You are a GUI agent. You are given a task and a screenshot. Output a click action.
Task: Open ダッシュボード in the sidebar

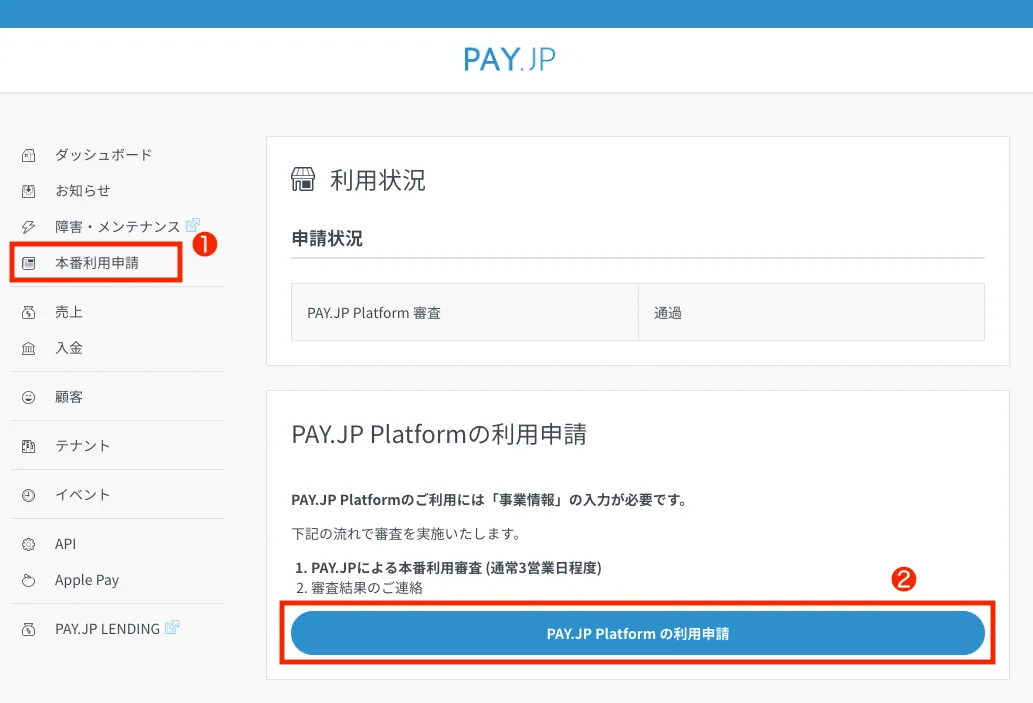coord(103,155)
